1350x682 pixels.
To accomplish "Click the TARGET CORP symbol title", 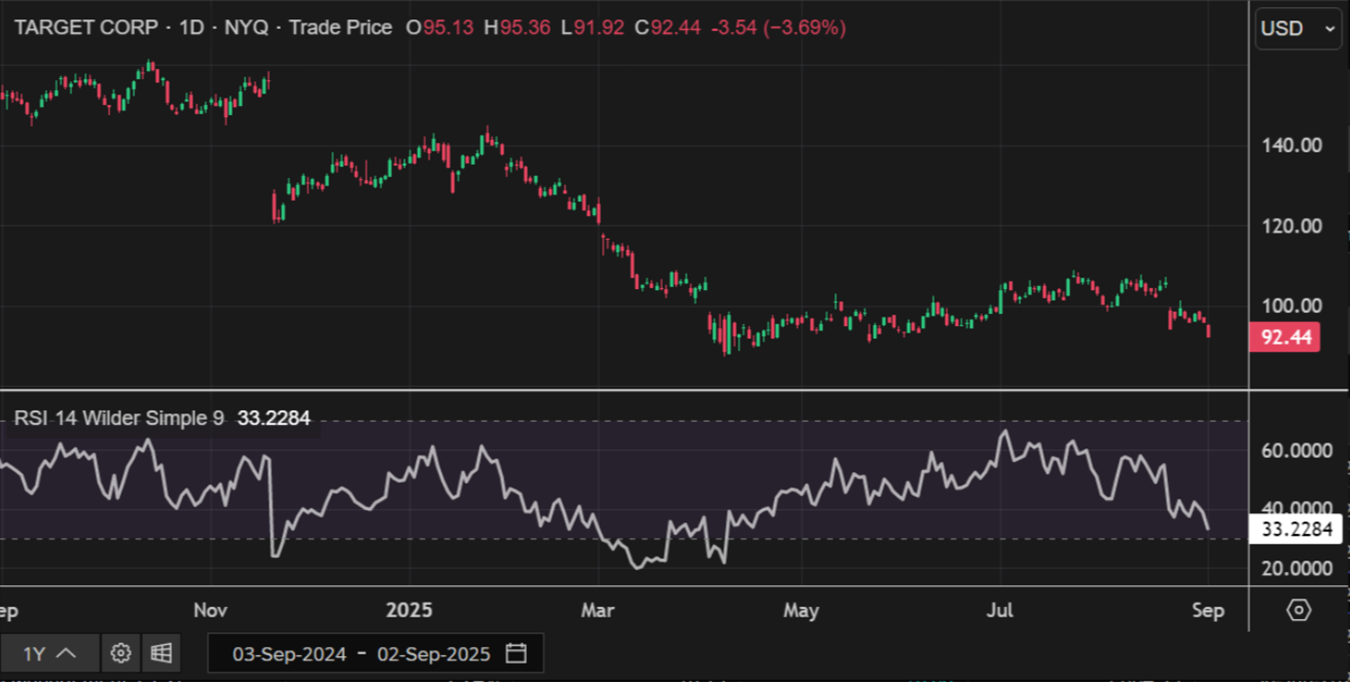I will (x=86, y=28).
